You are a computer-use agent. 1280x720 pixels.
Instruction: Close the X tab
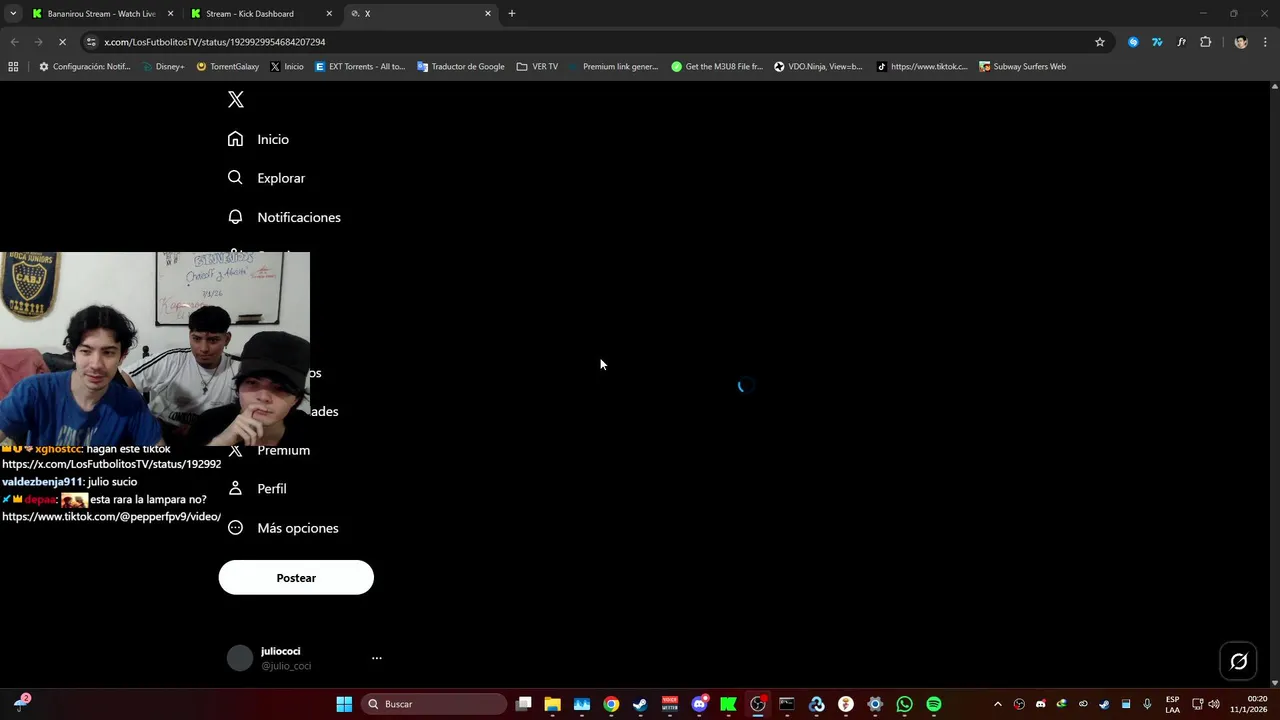[x=488, y=14]
